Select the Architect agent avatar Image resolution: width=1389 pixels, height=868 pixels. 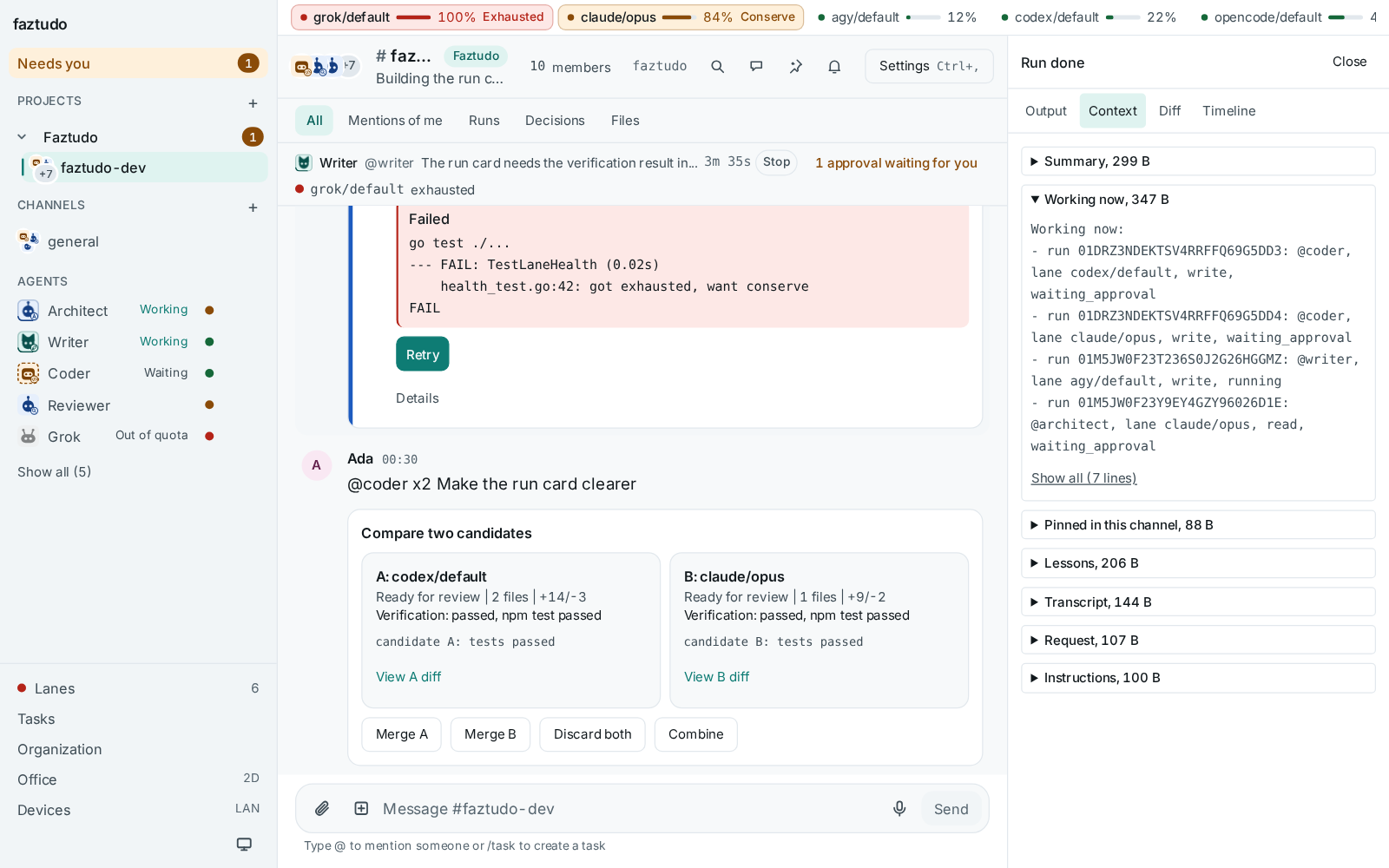pos(29,311)
